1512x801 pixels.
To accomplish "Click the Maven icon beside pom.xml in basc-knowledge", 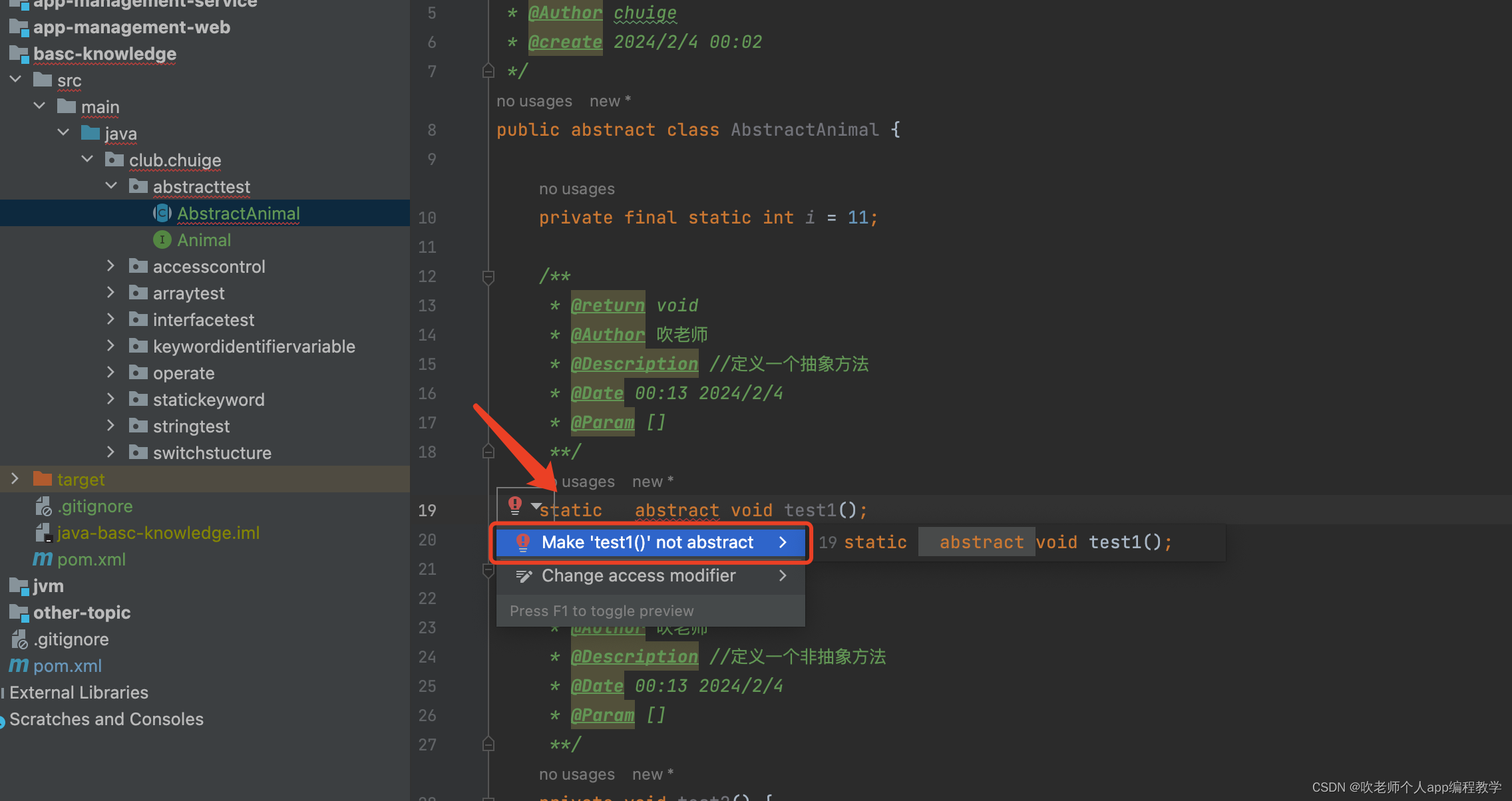I will 43,559.
